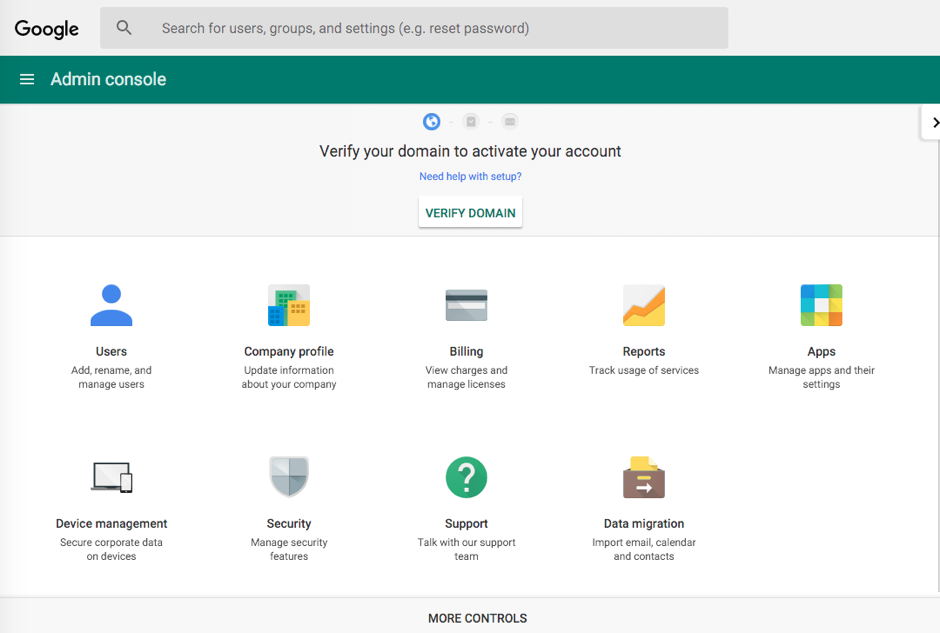Click the Device management label
Image resolution: width=940 pixels, height=633 pixels.
(112, 523)
